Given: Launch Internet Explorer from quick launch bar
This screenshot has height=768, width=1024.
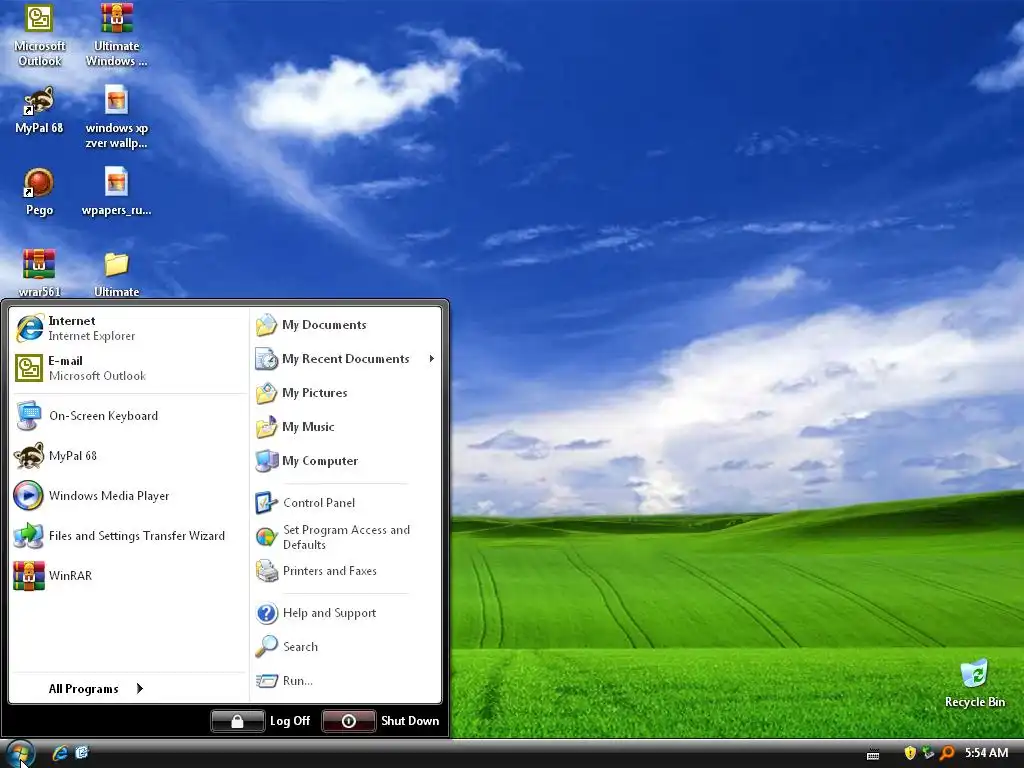Looking at the screenshot, I should (x=60, y=753).
